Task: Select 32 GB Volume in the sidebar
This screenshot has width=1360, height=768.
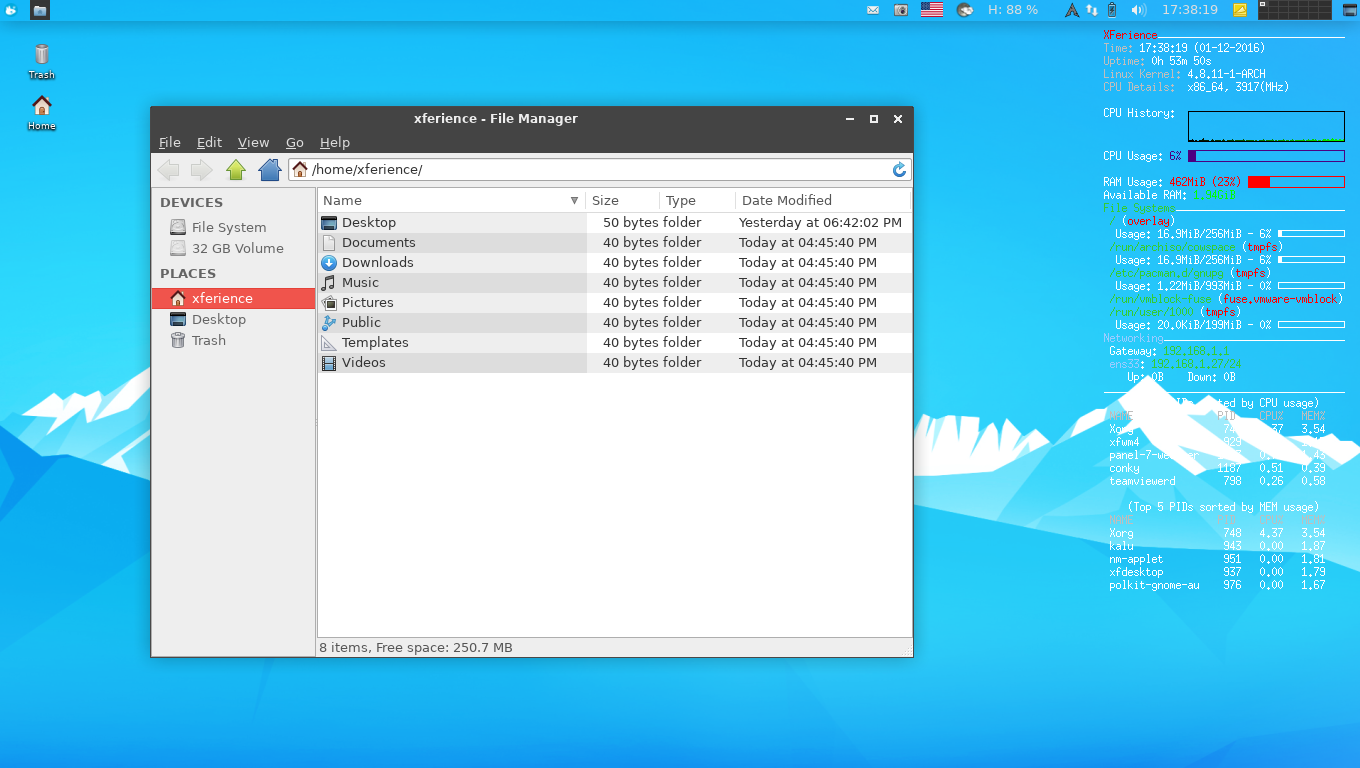Action: tap(237, 248)
